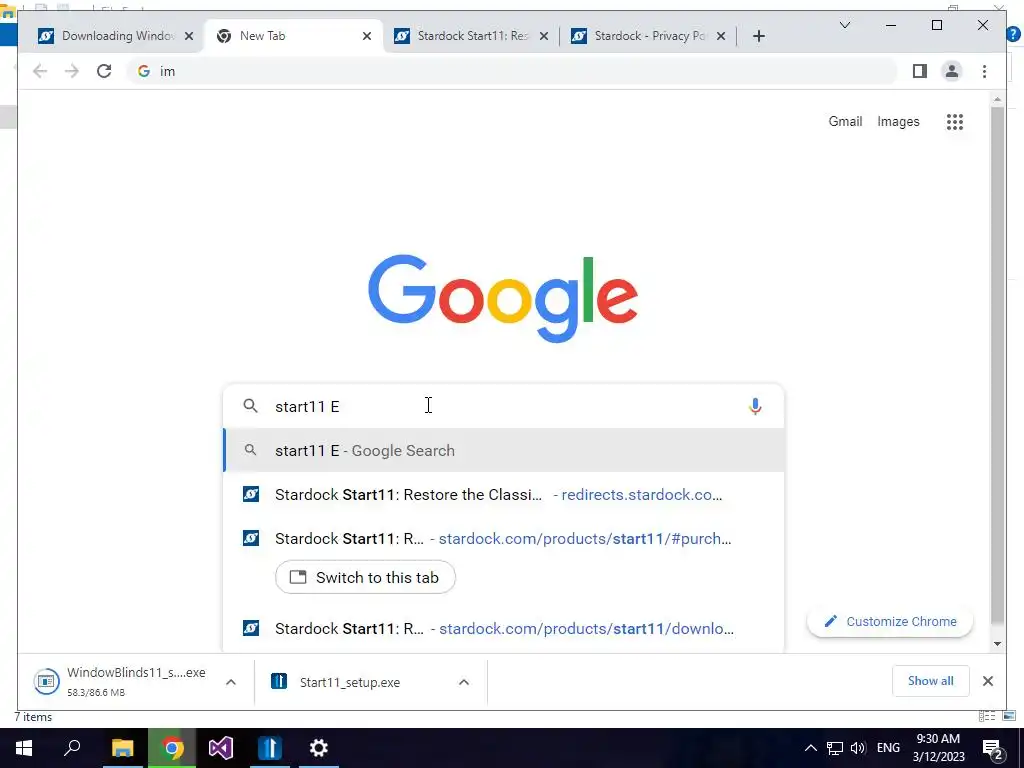Image resolution: width=1024 pixels, height=768 pixels.
Task: Go forward with the right arrow button
Action: click(72, 71)
